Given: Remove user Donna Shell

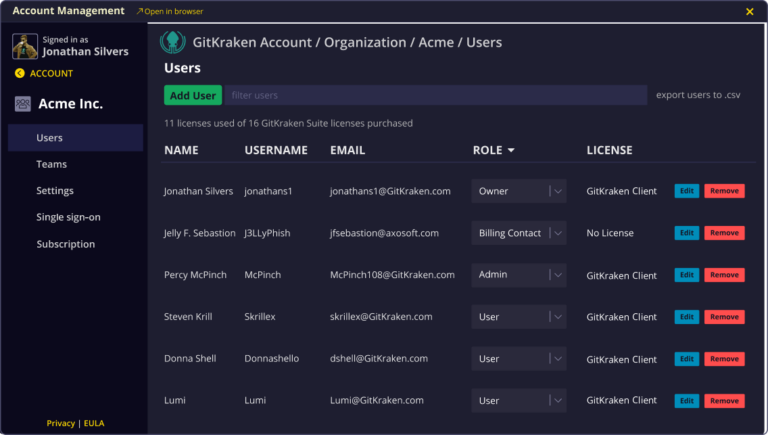Looking at the screenshot, I should click(724, 359).
